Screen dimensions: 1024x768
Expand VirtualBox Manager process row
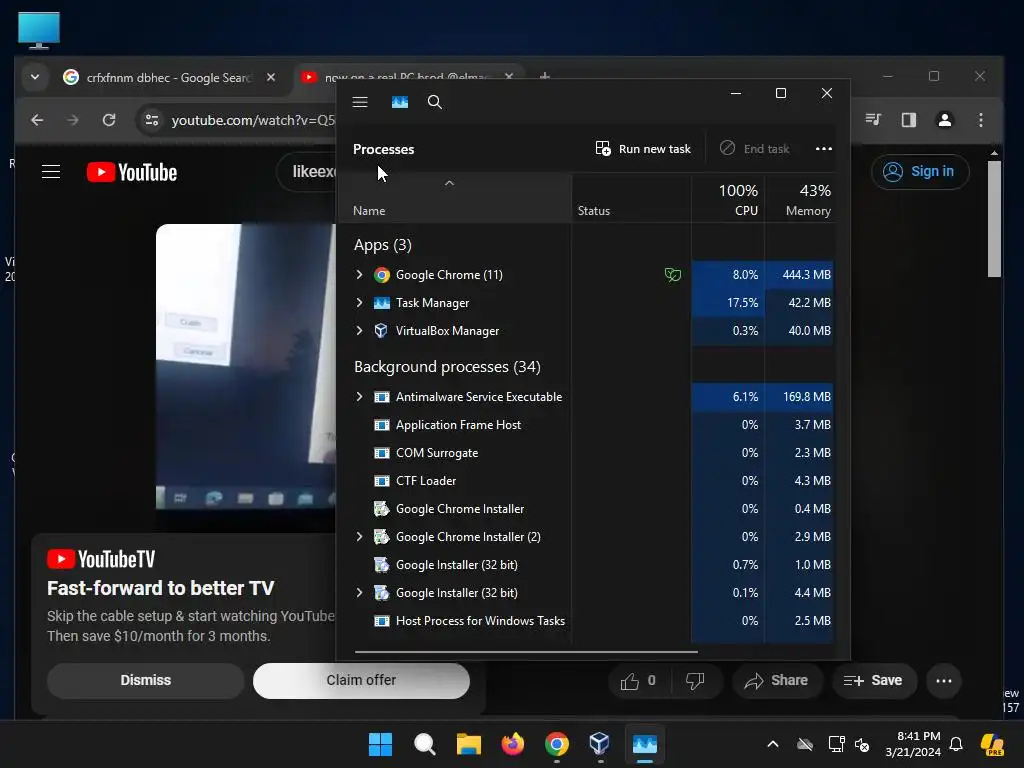(x=359, y=330)
